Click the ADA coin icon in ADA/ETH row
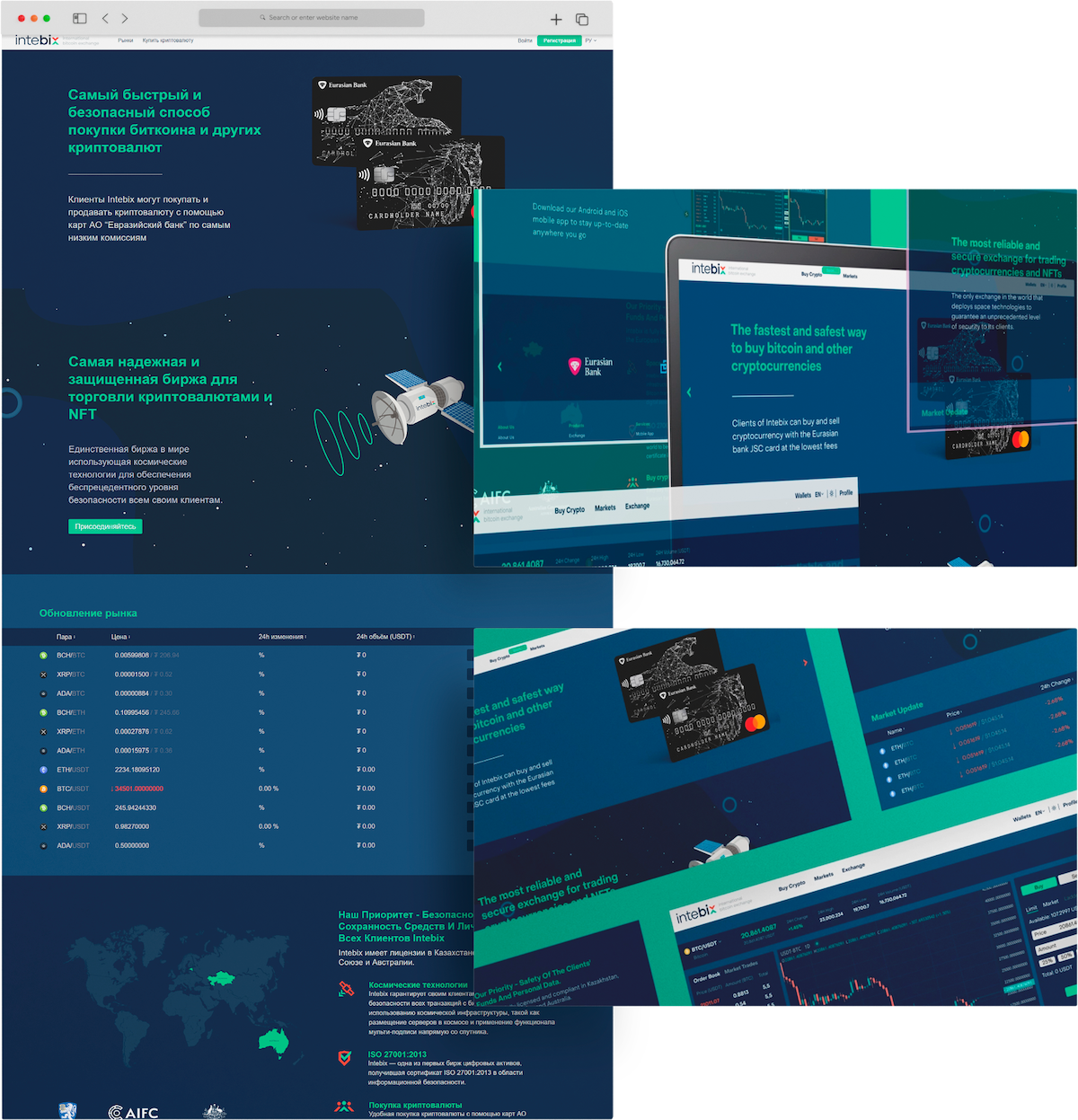The image size is (1078, 1120). (43, 751)
